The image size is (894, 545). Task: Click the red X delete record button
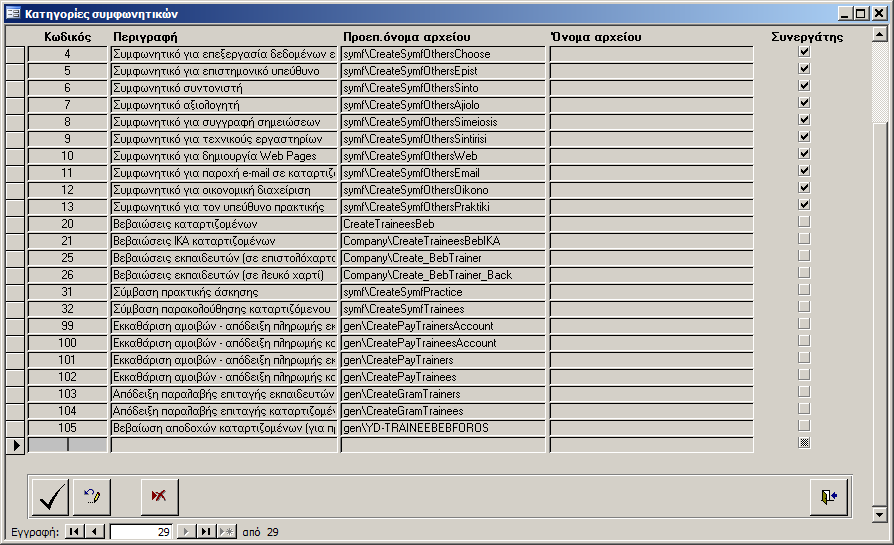point(159,496)
